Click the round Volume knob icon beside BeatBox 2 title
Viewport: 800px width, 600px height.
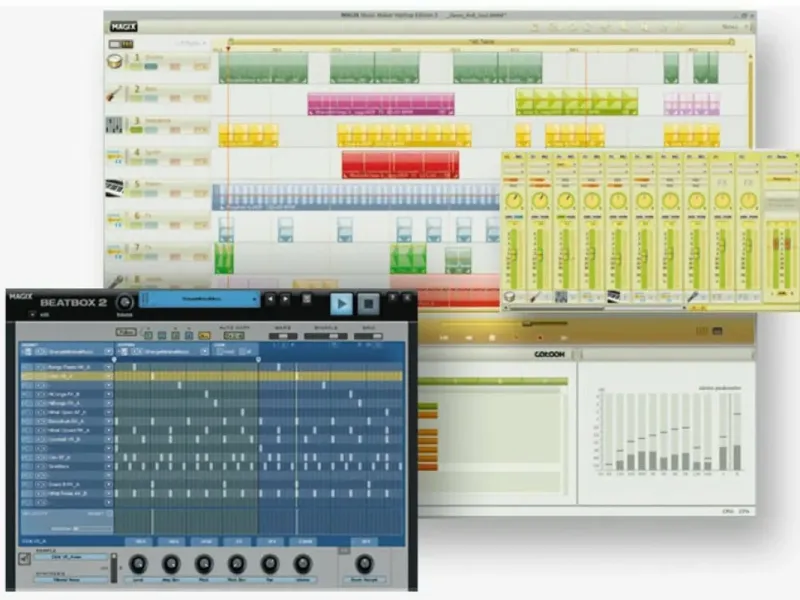(x=124, y=303)
